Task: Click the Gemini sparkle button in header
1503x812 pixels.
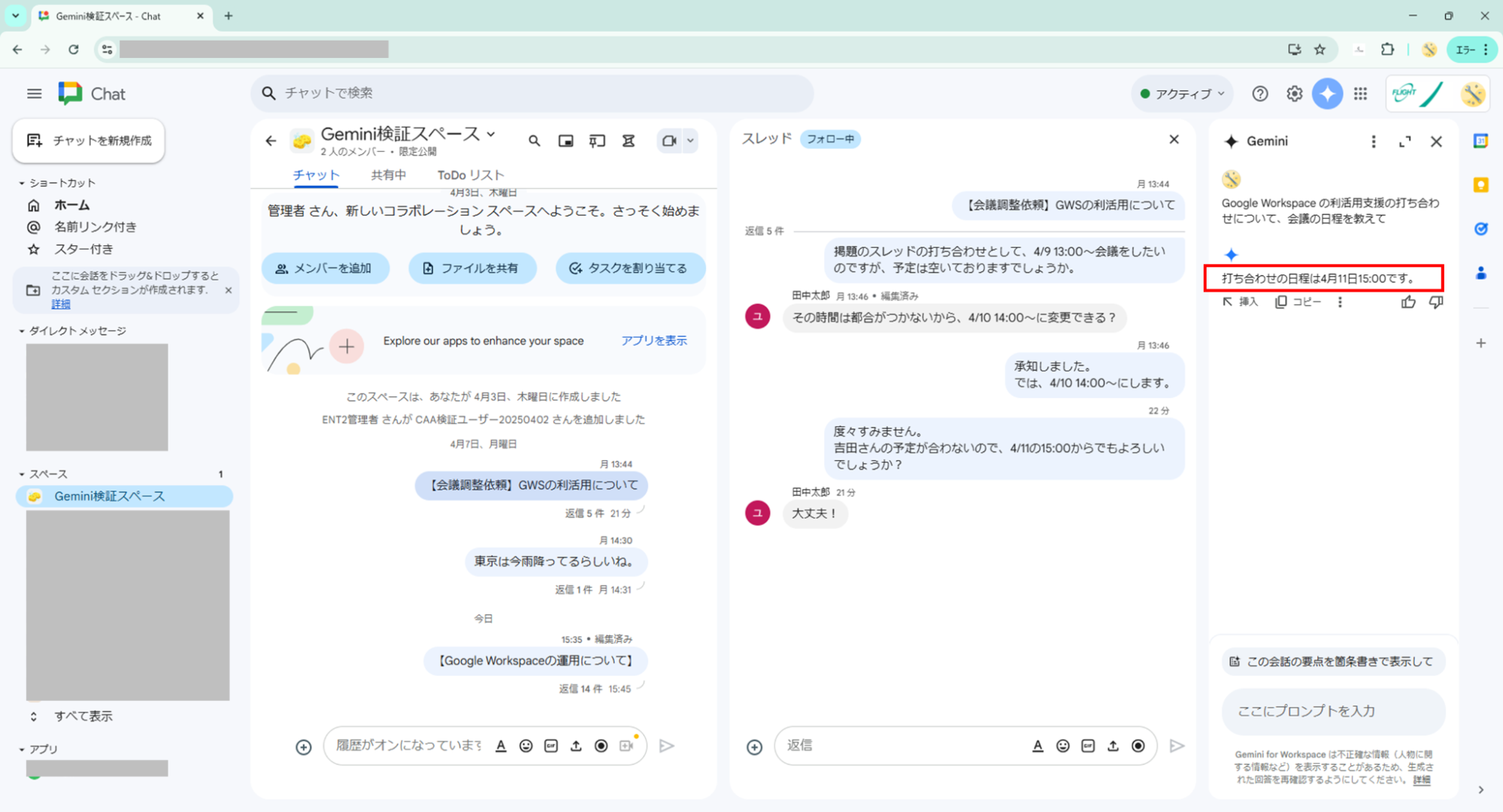Action: tap(1327, 94)
